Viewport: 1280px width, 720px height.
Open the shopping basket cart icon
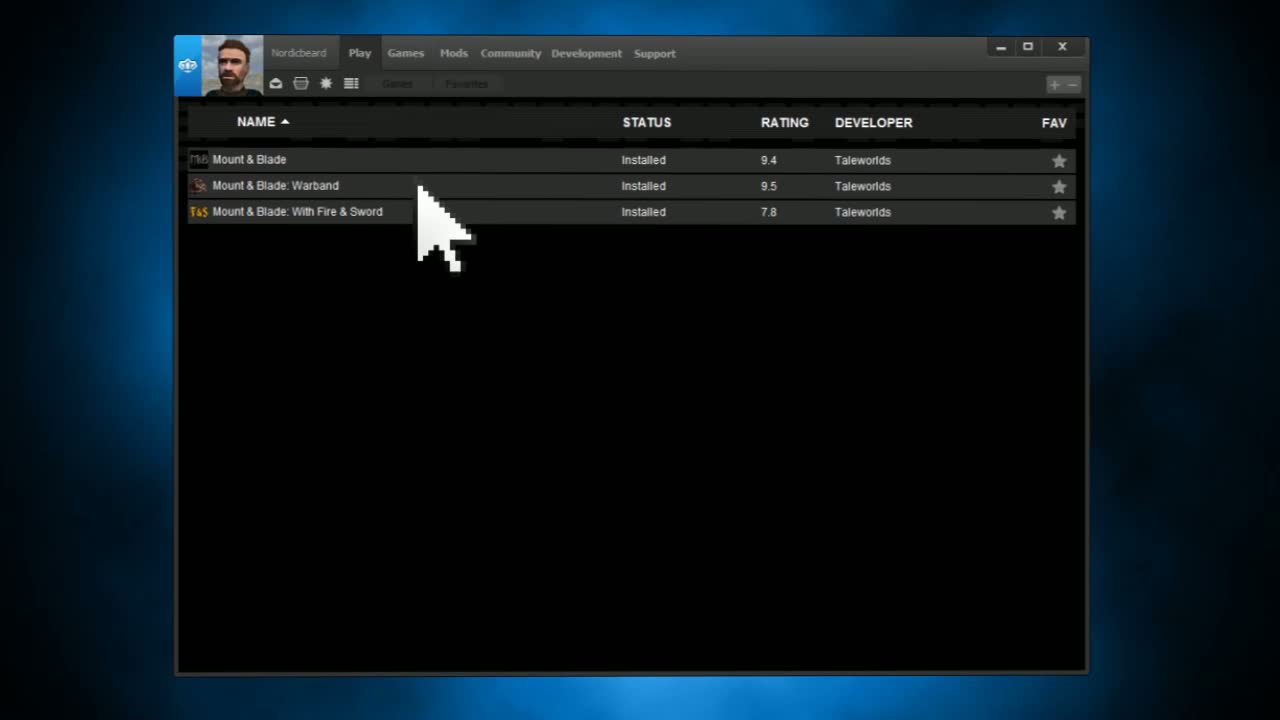point(301,84)
